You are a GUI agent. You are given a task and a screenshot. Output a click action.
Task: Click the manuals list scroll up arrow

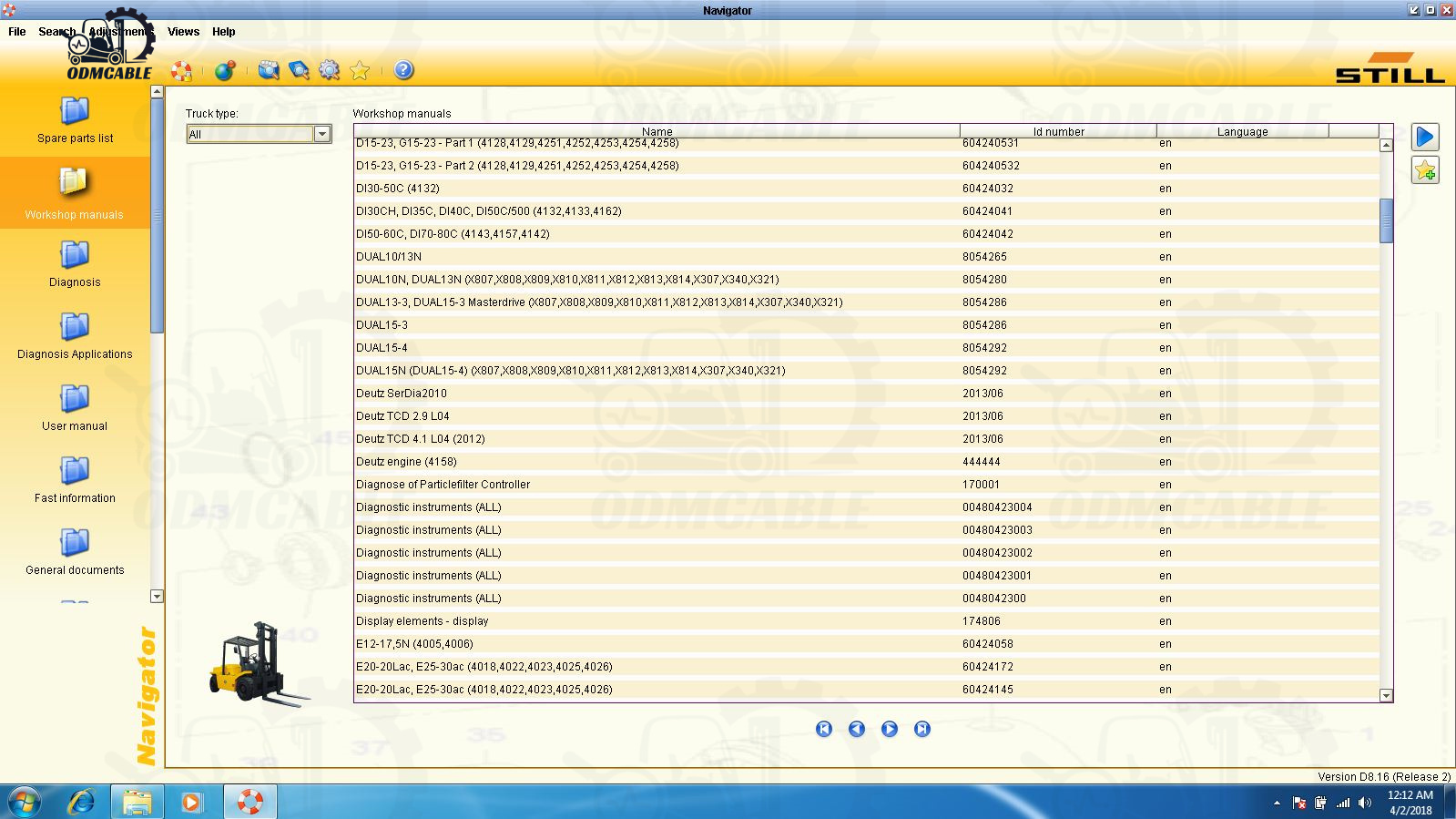pos(1386,145)
